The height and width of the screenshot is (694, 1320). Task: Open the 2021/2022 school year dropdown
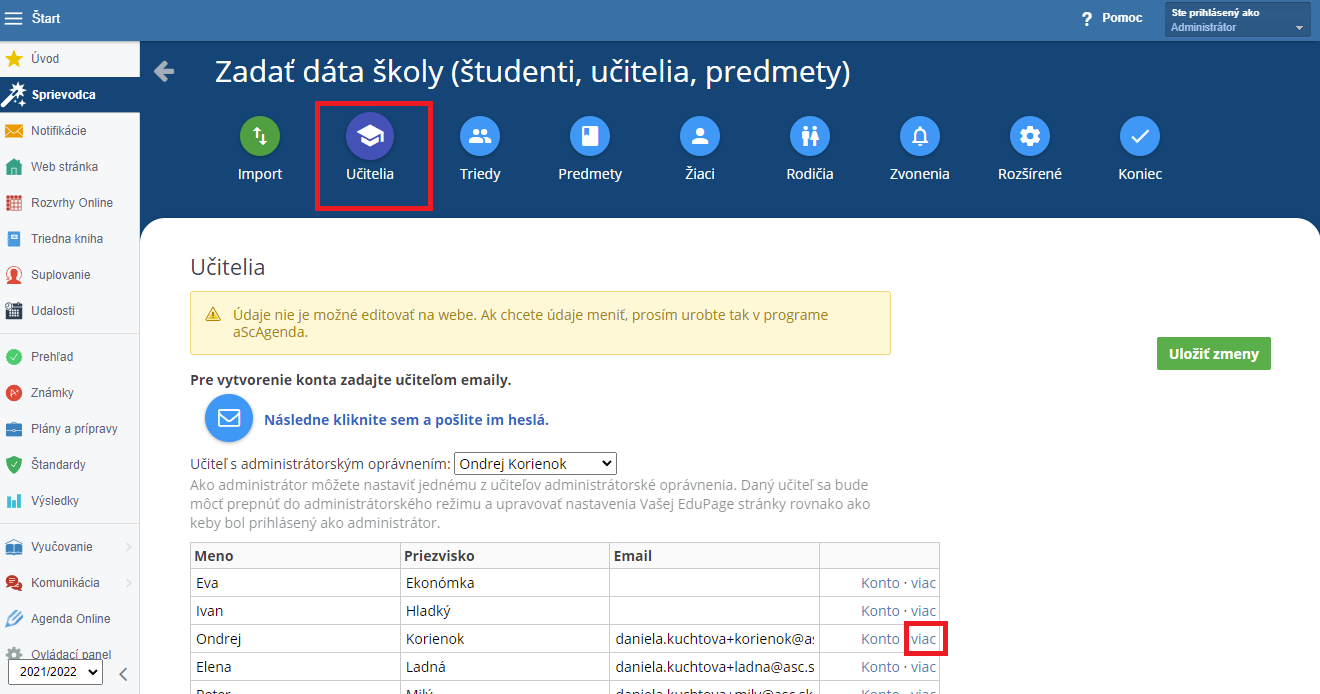click(x=55, y=673)
